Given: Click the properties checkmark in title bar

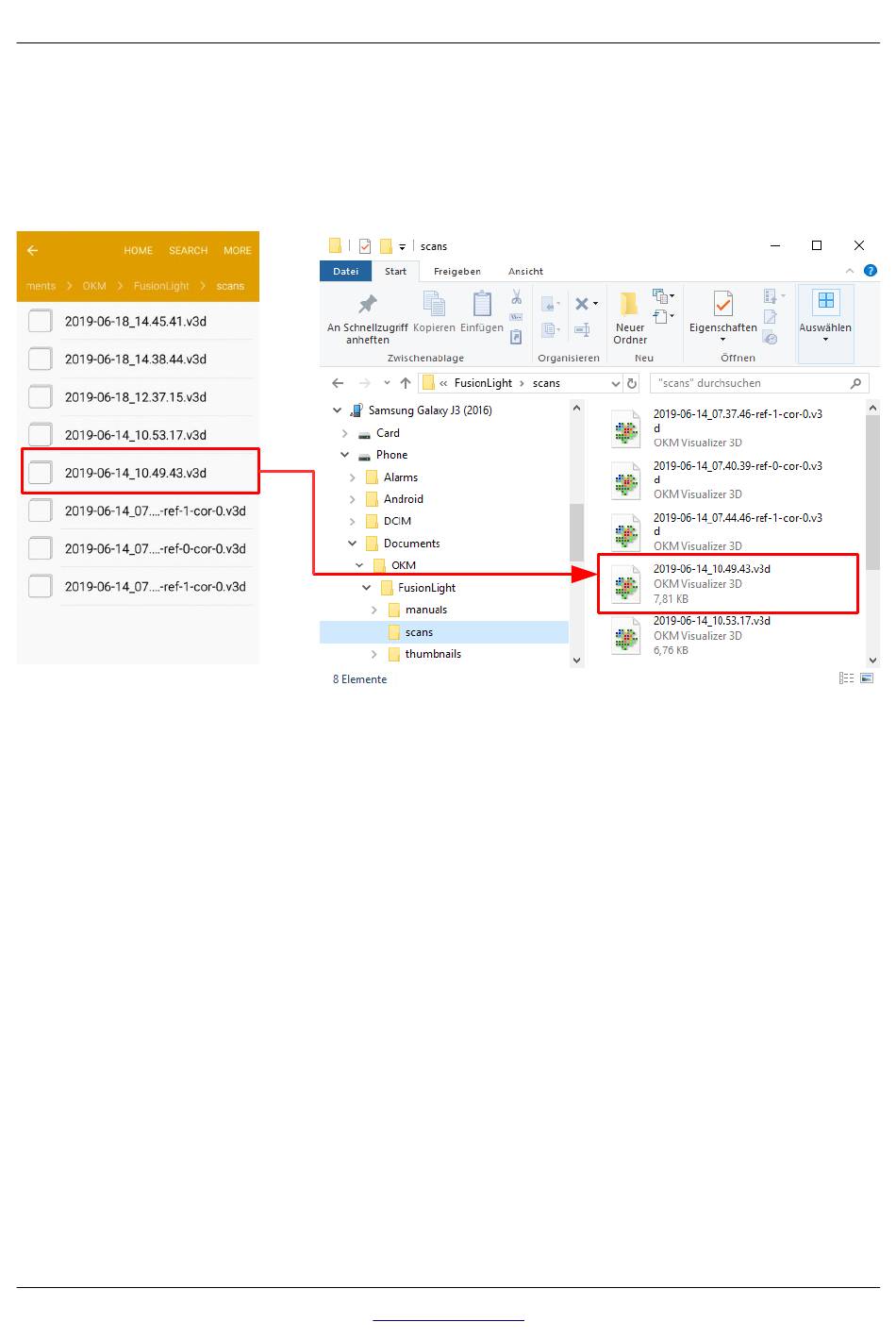Looking at the screenshot, I should [x=365, y=246].
